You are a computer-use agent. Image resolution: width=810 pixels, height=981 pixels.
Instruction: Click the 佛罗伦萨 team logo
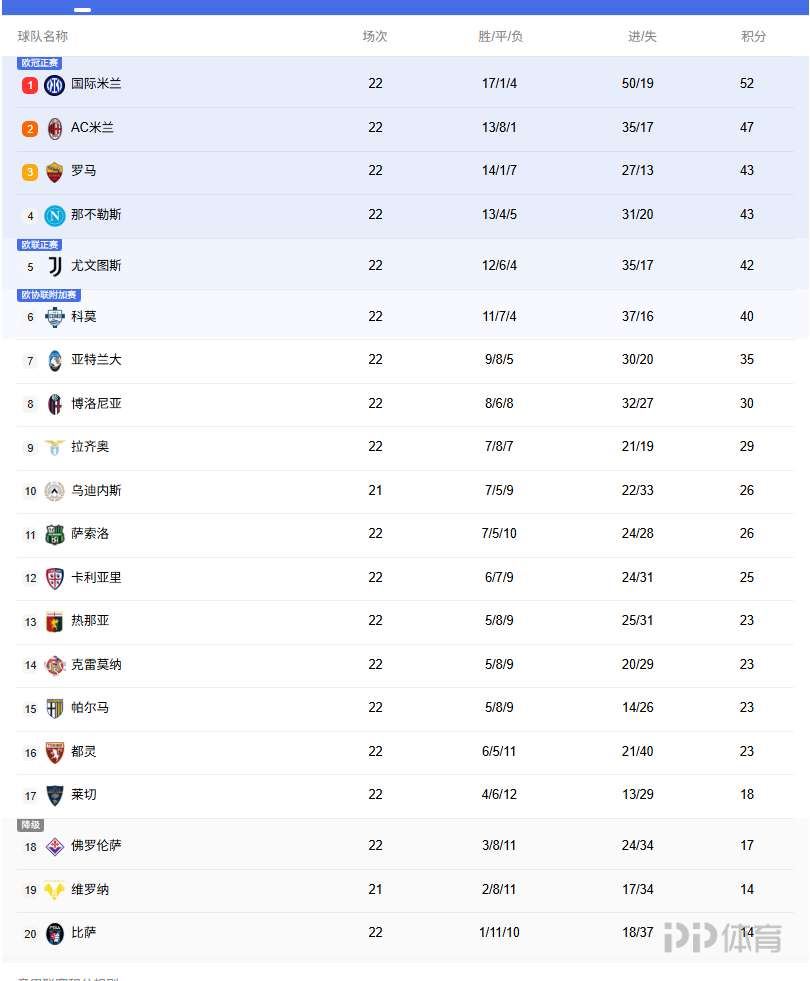click(55, 846)
